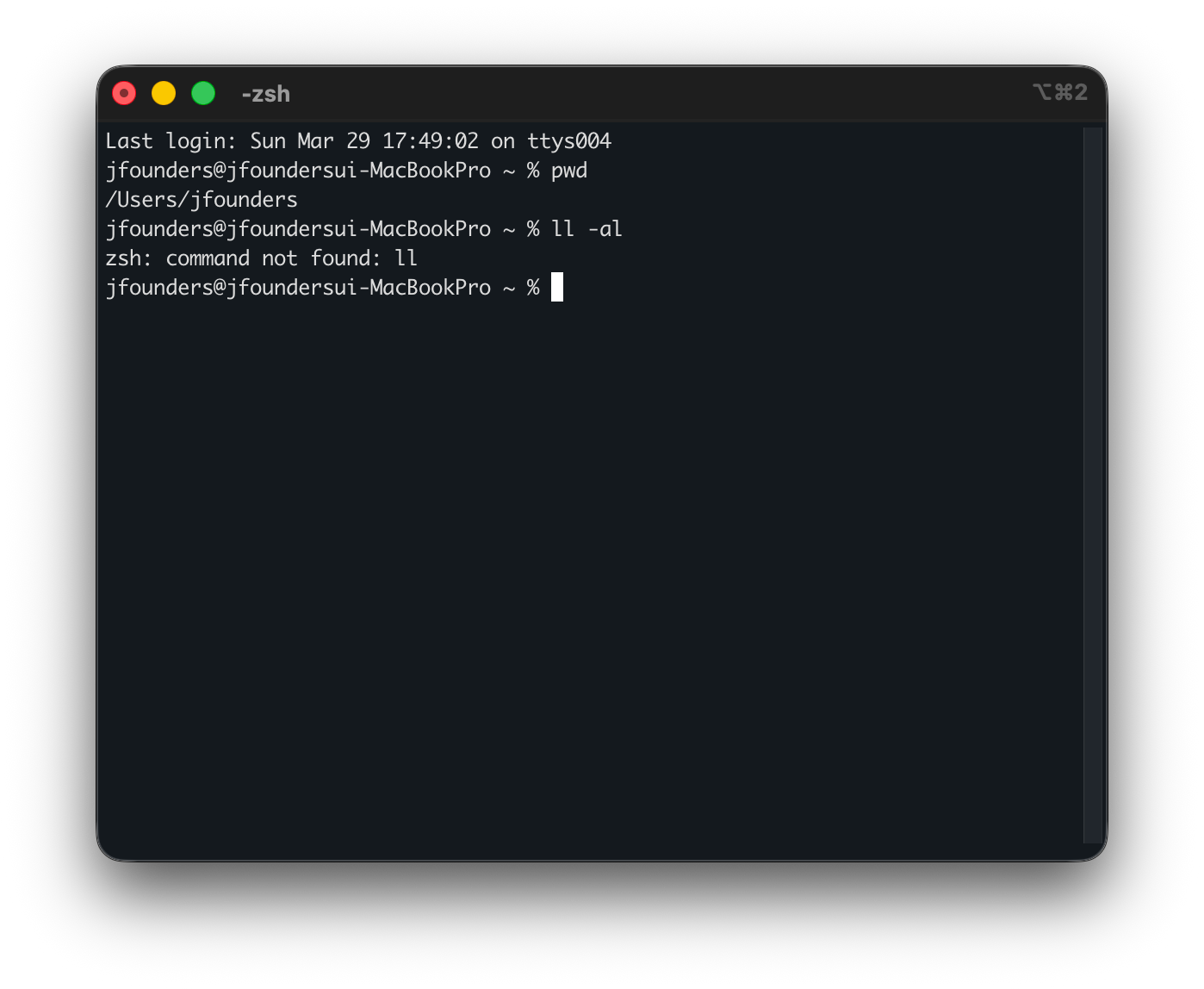Screen dimensions: 1204x989
Task: Click the typed "pwd" command
Action: click(569, 171)
